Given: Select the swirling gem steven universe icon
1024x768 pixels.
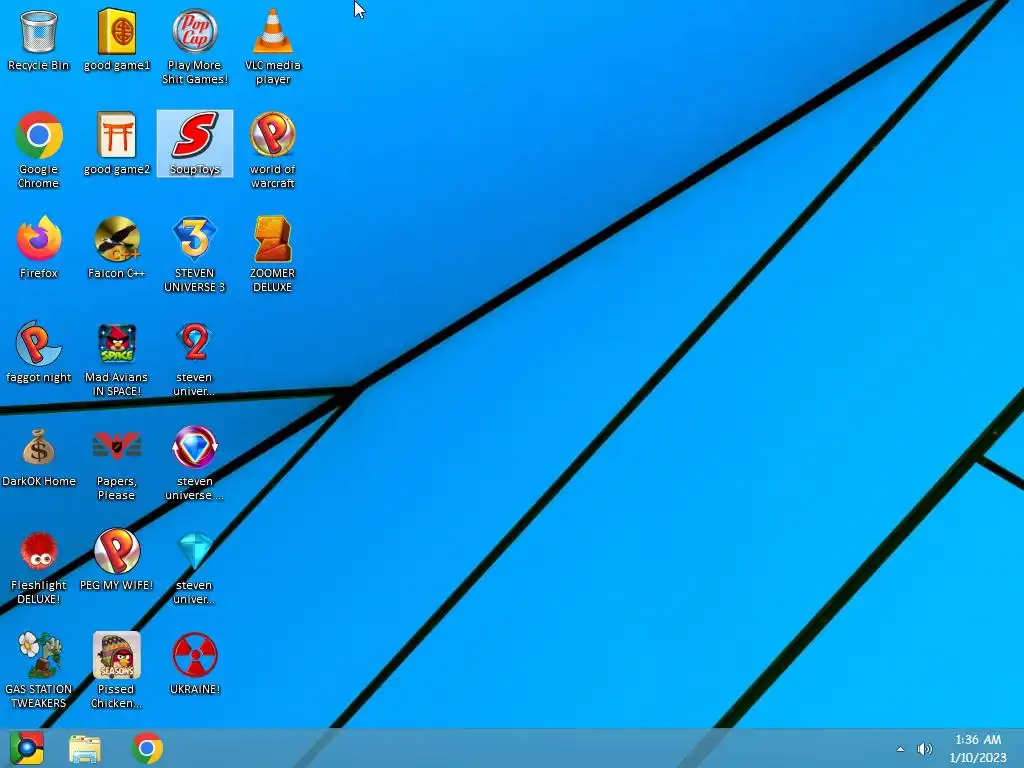Looking at the screenshot, I should 195,462.
